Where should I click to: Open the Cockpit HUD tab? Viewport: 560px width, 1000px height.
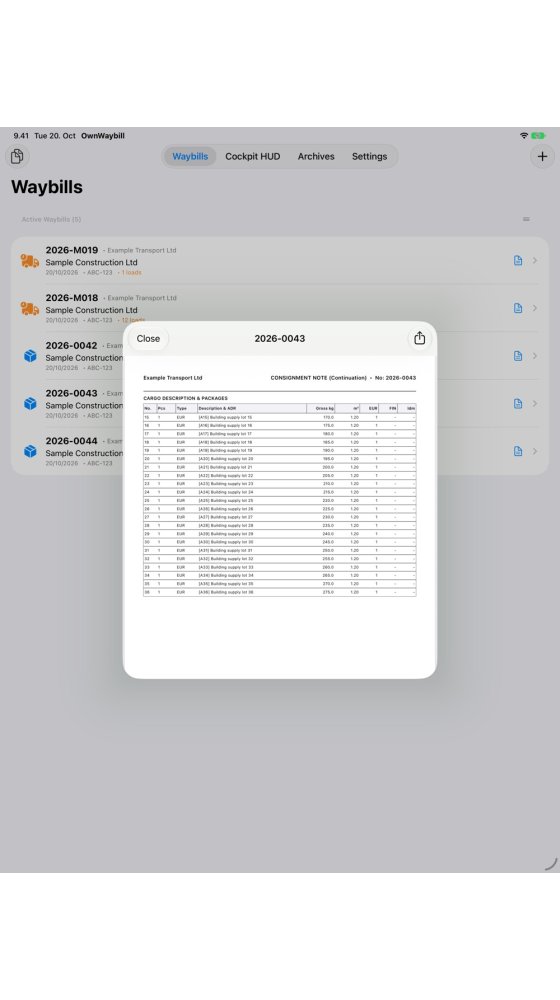pyautogui.click(x=253, y=156)
